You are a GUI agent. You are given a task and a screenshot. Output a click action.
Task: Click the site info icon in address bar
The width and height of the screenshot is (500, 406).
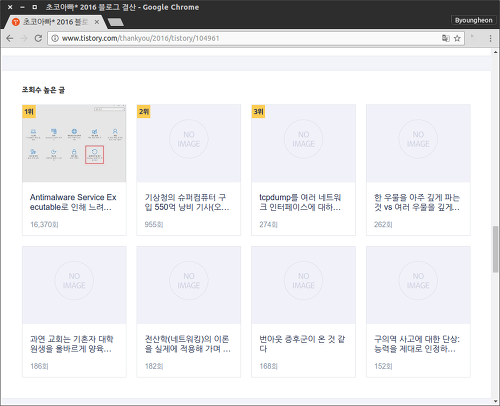[x=55, y=38]
